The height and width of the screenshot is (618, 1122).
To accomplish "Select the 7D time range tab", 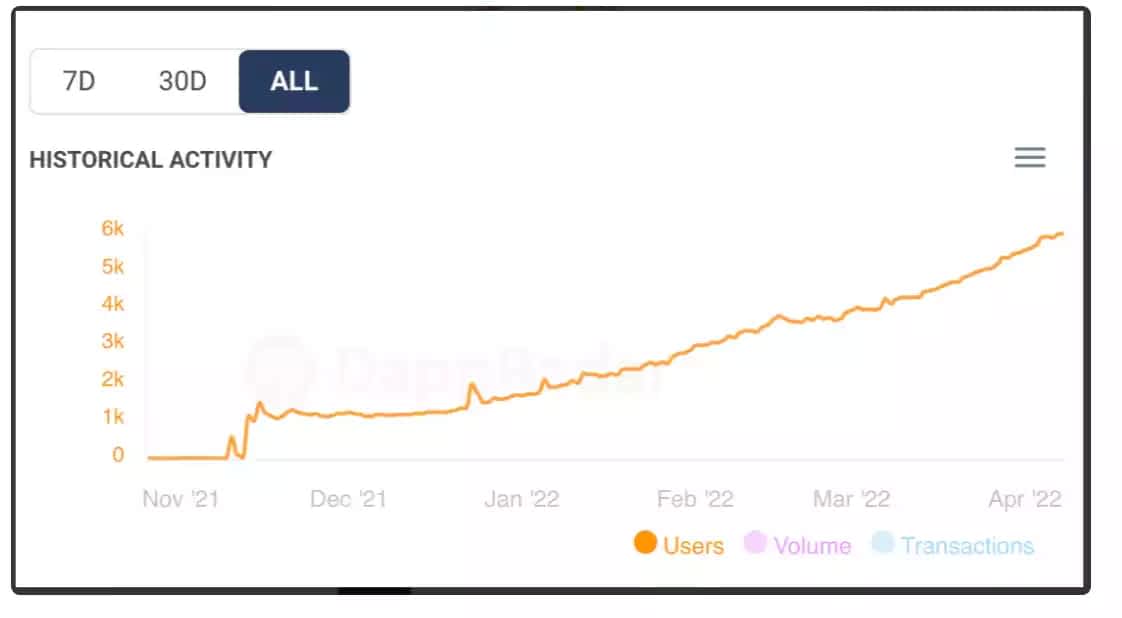I will coord(79,81).
